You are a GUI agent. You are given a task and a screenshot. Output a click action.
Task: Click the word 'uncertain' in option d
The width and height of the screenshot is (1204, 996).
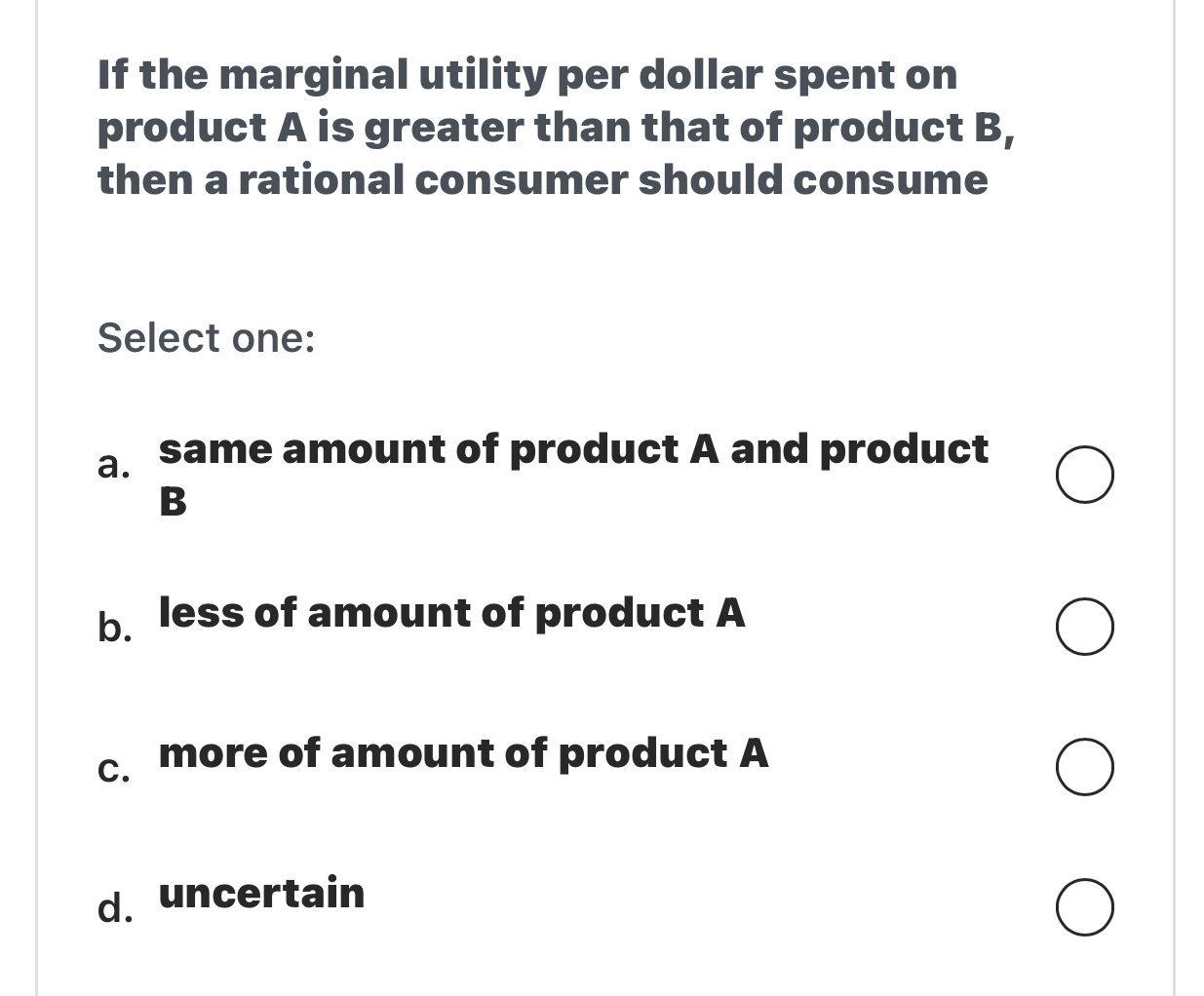click(x=262, y=894)
